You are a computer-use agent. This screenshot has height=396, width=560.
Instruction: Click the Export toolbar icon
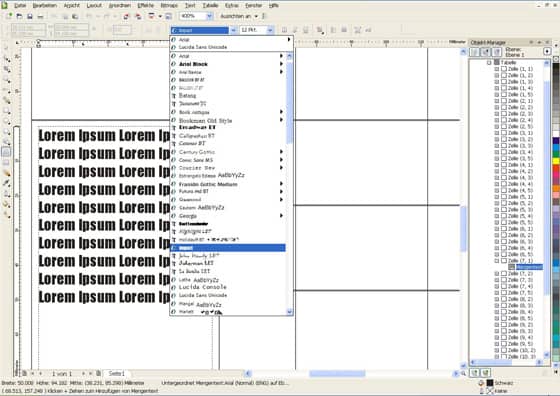pos(138,16)
